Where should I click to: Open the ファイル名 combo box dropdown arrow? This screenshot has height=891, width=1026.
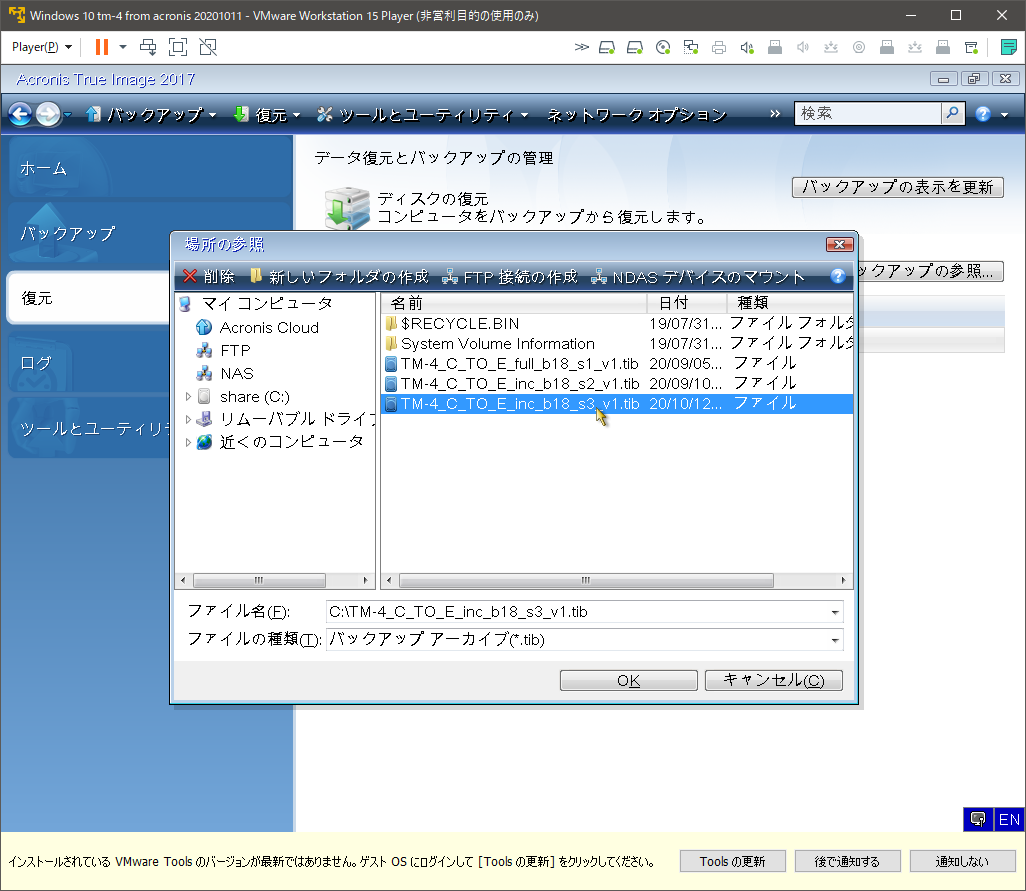pyautogui.click(x=835, y=612)
